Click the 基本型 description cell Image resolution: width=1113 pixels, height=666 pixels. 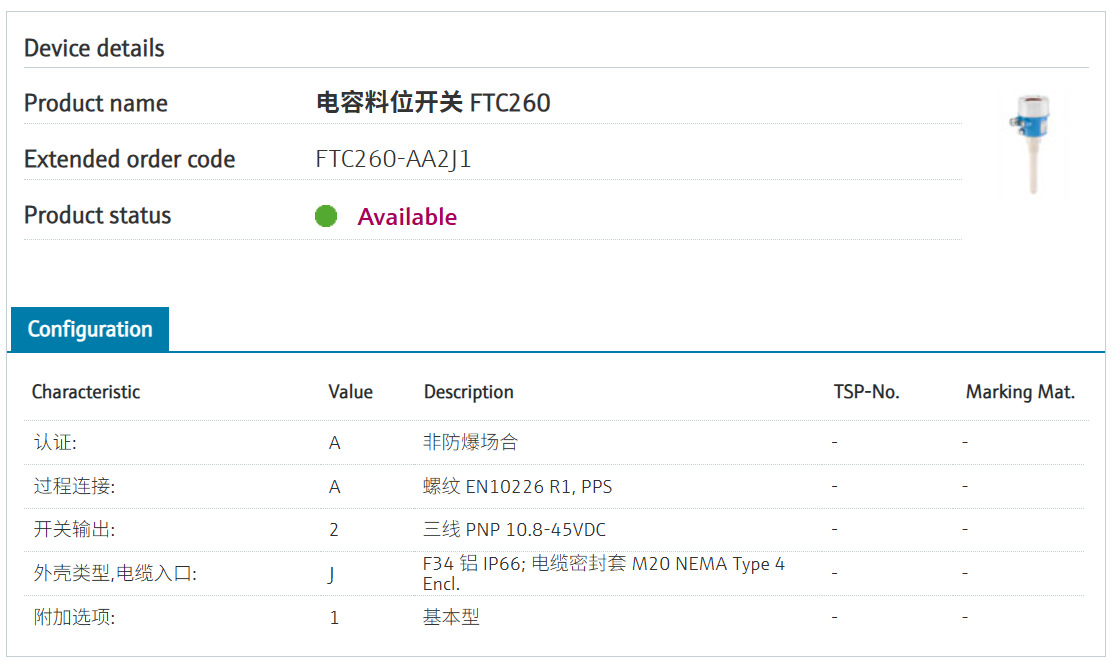pos(451,618)
